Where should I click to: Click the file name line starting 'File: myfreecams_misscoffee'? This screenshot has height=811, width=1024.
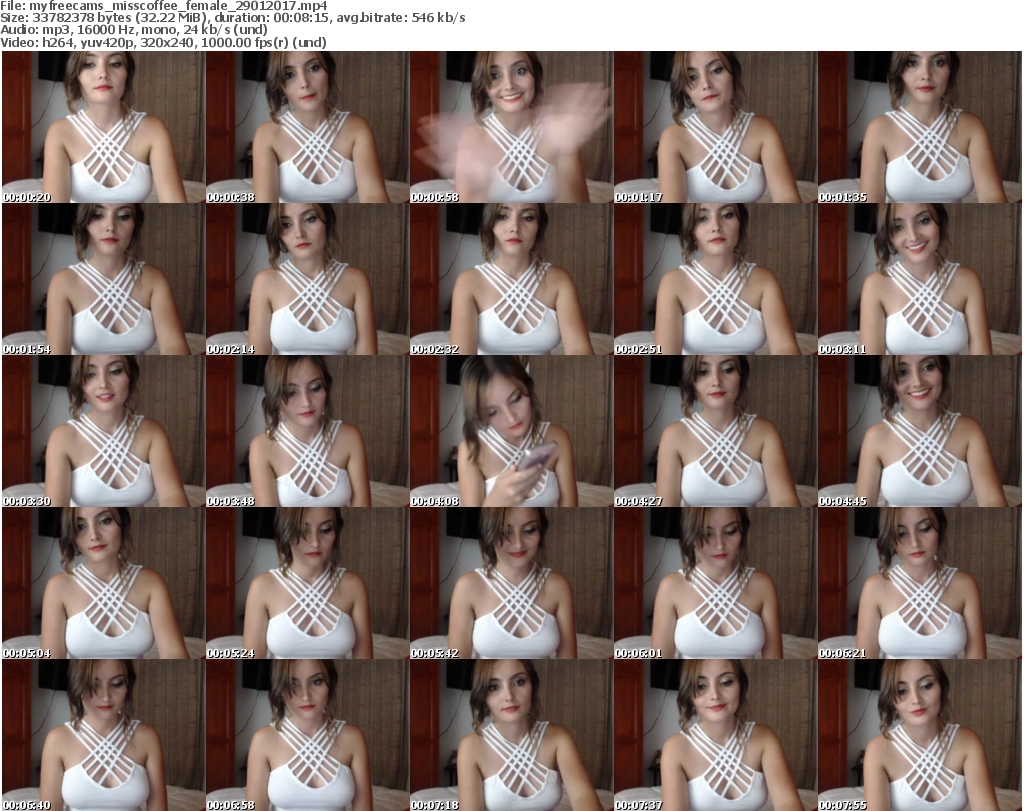click(x=164, y=7)
